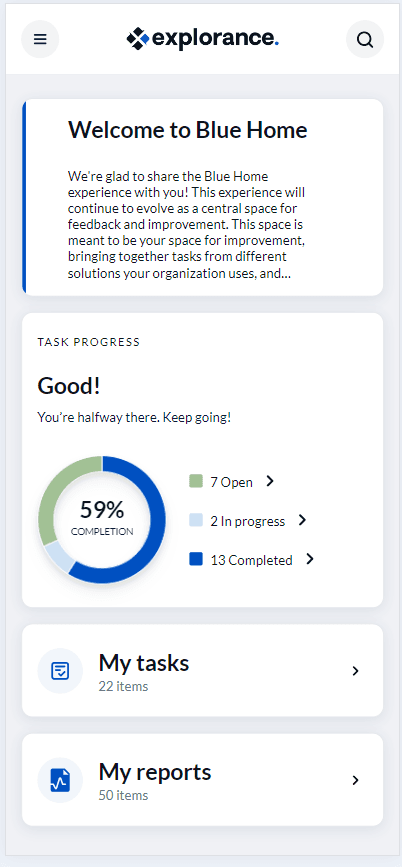Select the 2 In progress link
Image resolution: width=402 pixels, height=867 pixels.
(247, 521)
